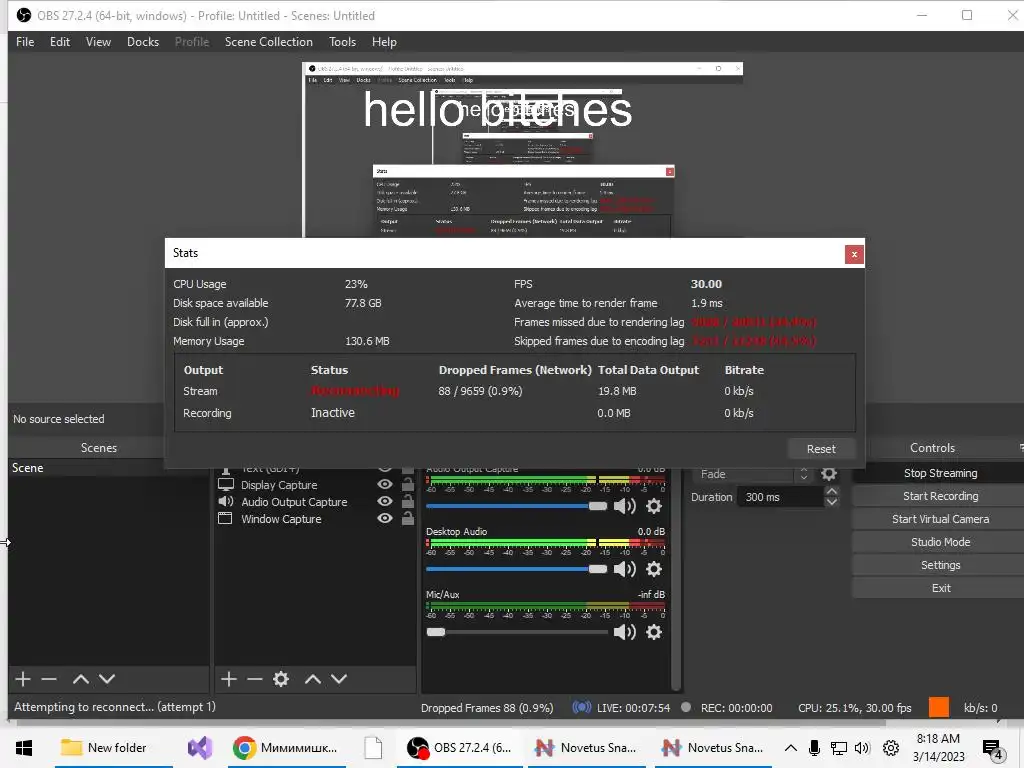Click Window Capture window icon in Sources

(225, 519)
